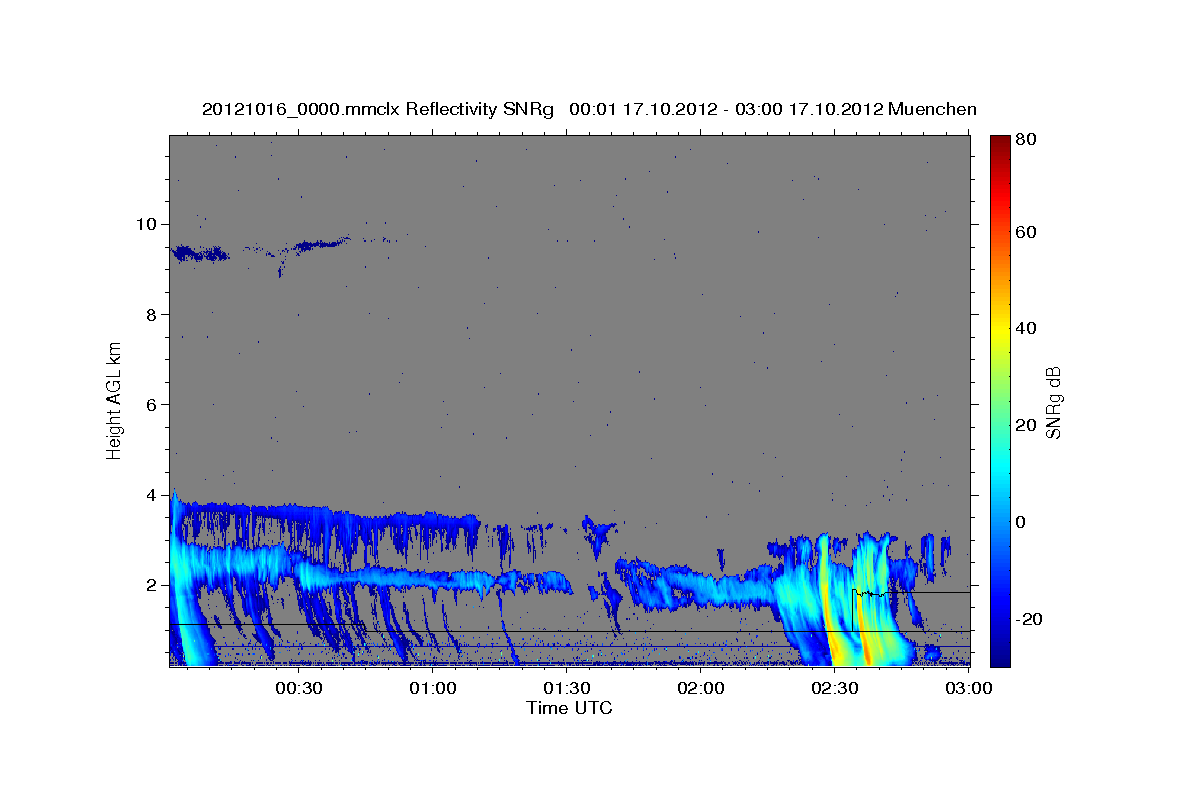Screen dimensions: 1200x800
Task: Click the 01:00 time tick label
Action: click(x=433, y=689)
